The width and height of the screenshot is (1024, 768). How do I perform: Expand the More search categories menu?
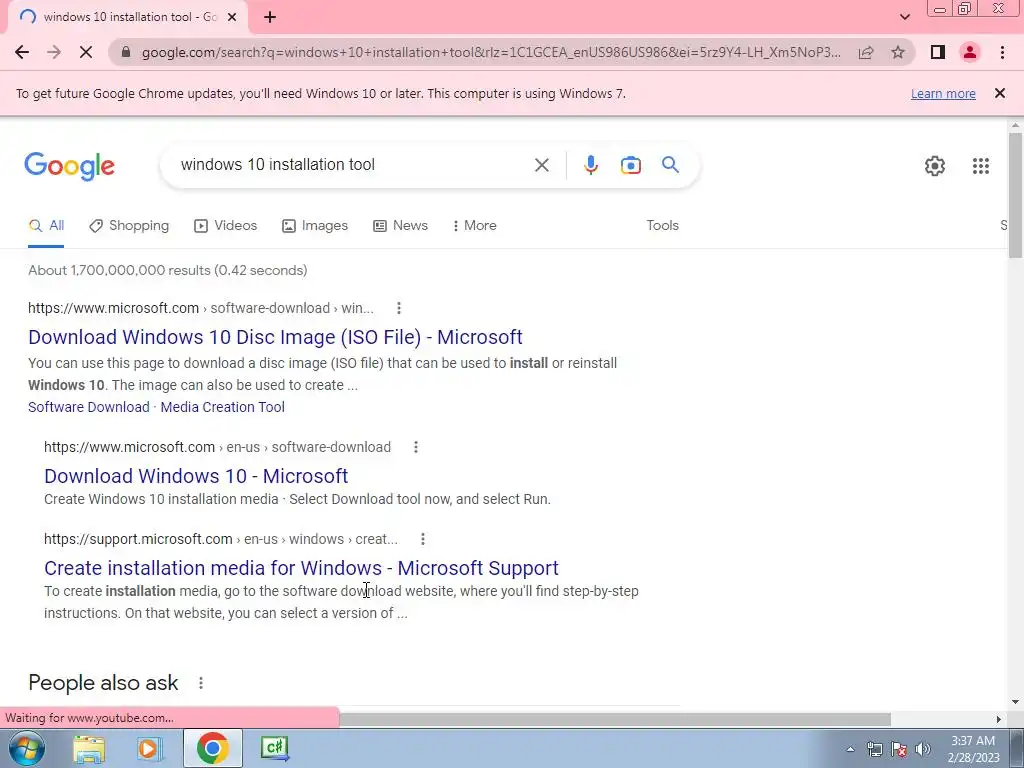(474, 225)
